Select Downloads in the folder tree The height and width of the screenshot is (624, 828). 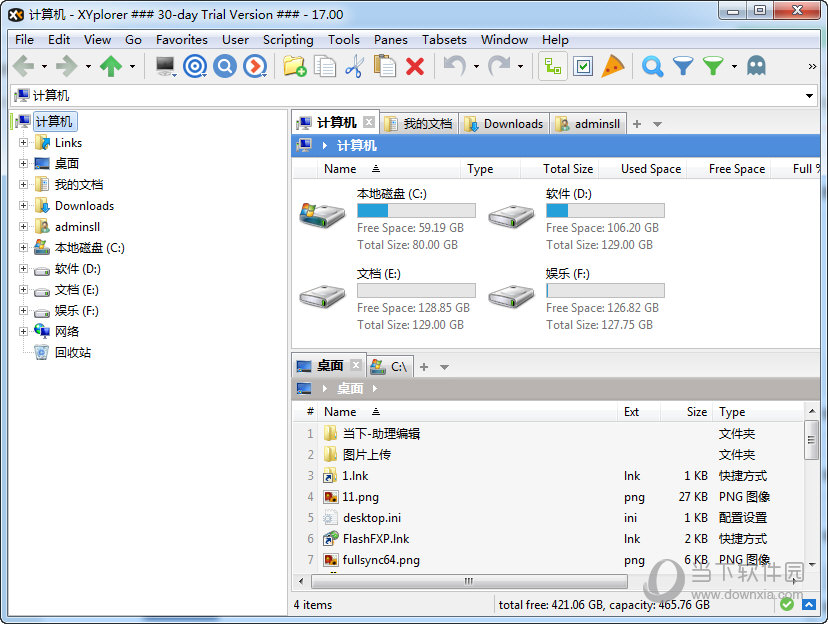pos(84,206)
